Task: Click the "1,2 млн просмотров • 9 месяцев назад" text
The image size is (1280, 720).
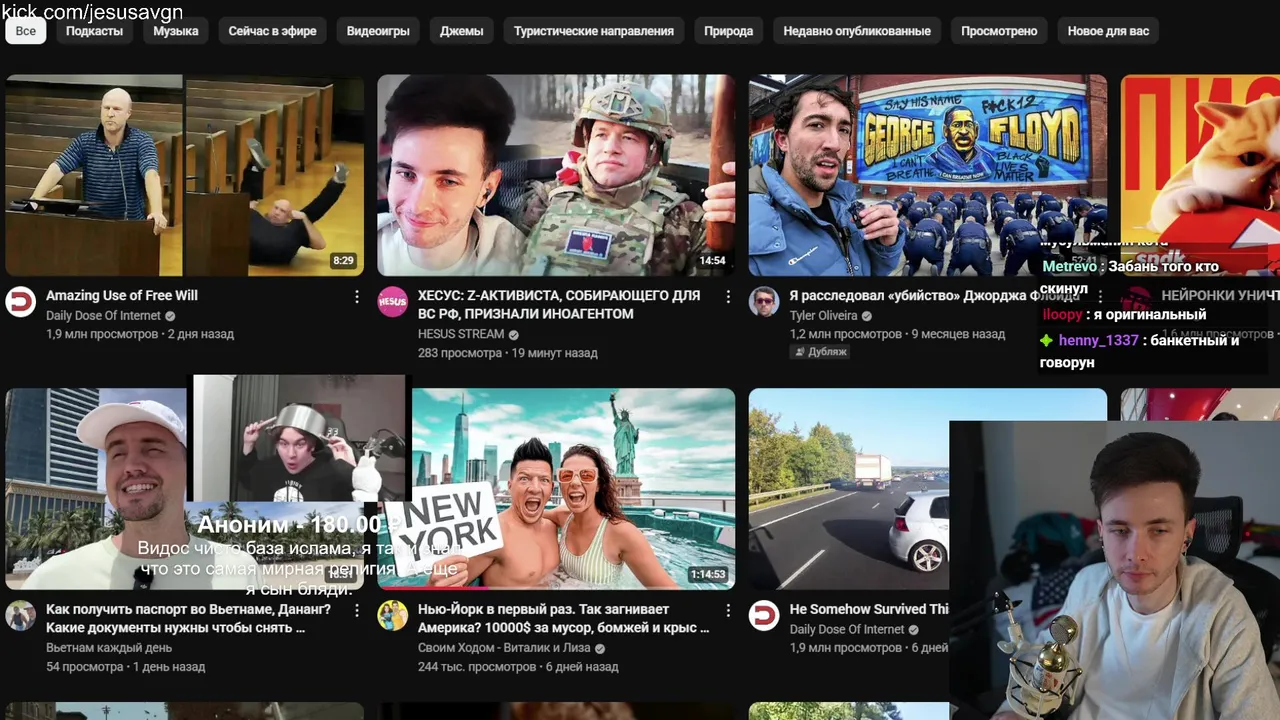Action: click(x=898, y=334)
